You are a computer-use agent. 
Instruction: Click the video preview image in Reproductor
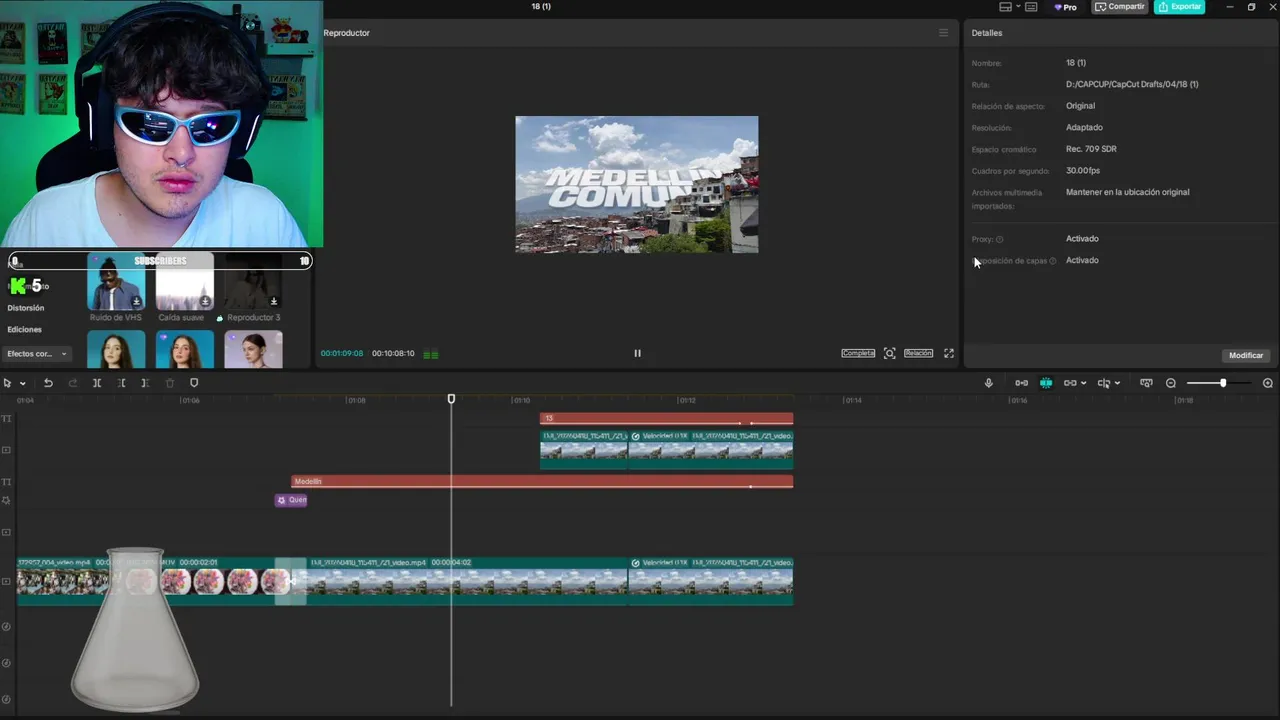(637, 184)
